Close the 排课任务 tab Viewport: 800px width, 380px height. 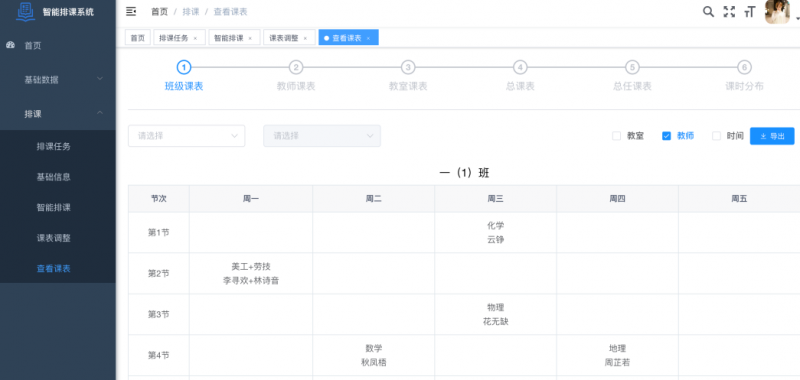(x=195, y=38)
